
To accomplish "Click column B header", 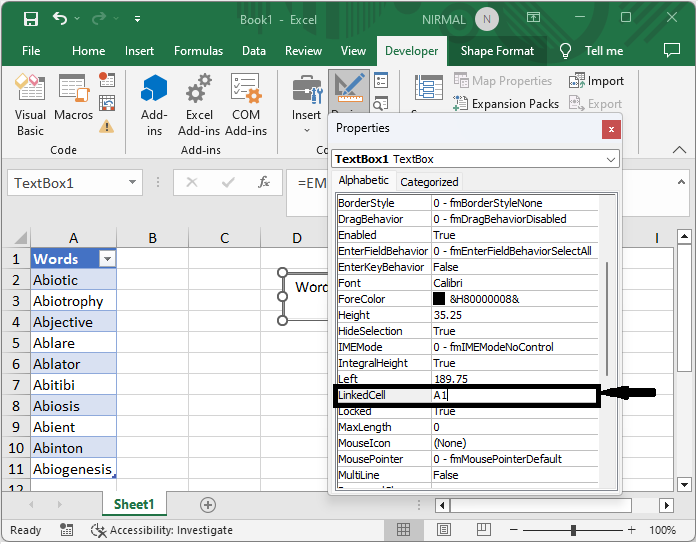I will 152,238.
